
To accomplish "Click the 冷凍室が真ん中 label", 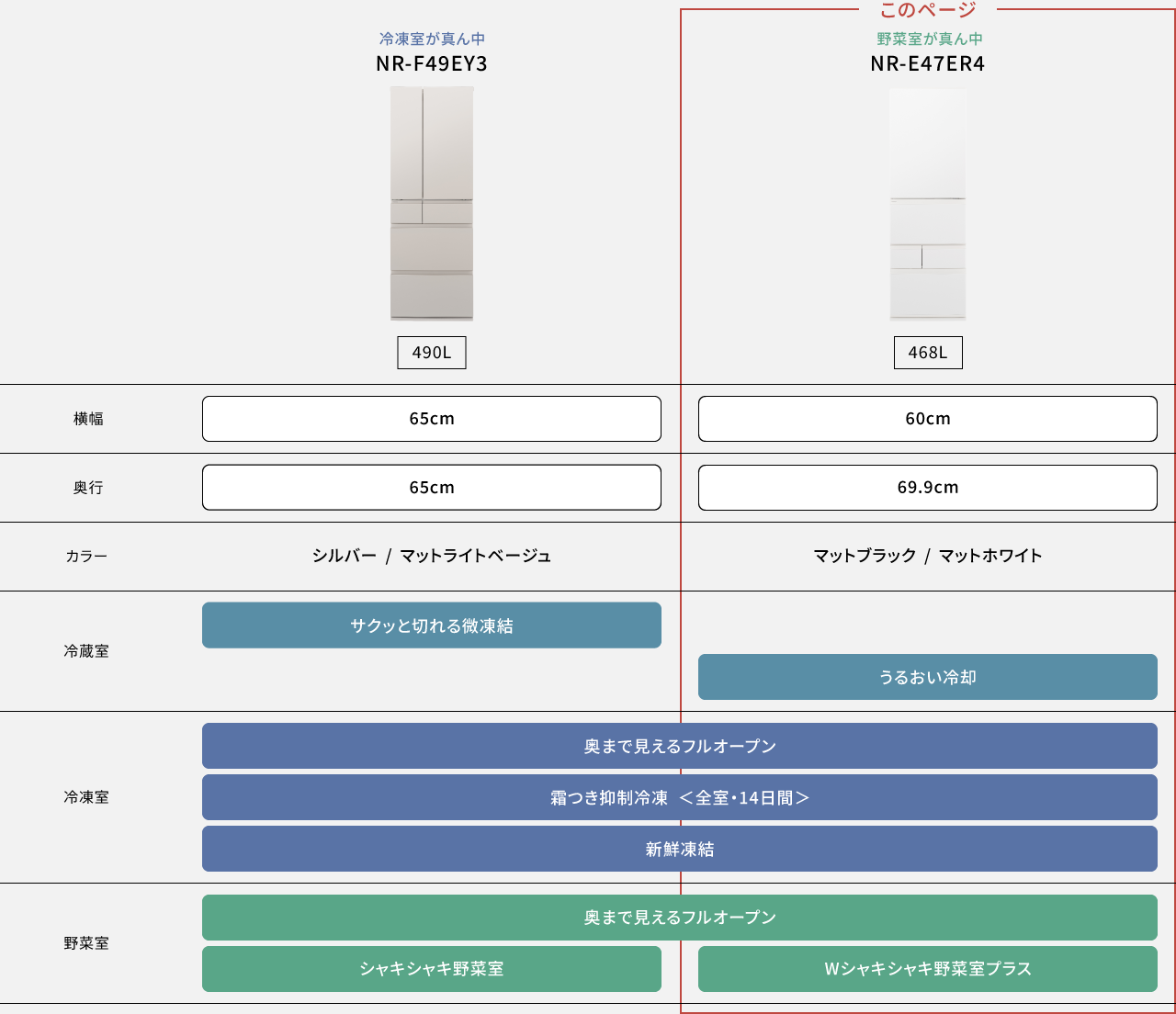I will click(432, 39).
